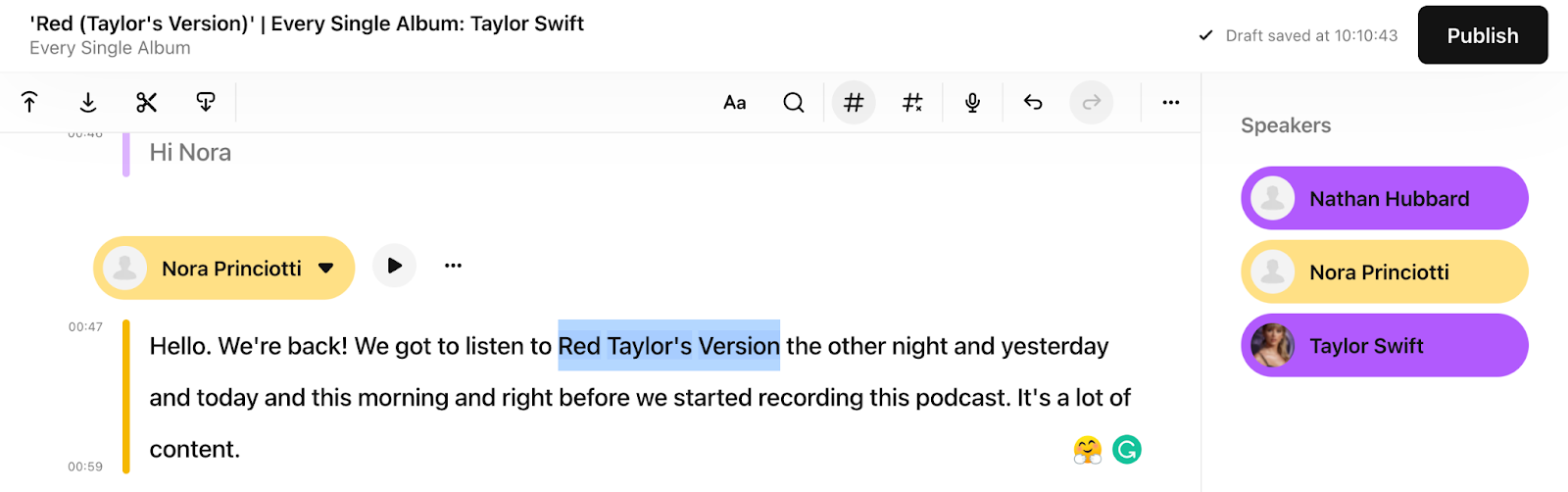
Task: Click the redo arrow
Action: click(x=1091, y=102)
